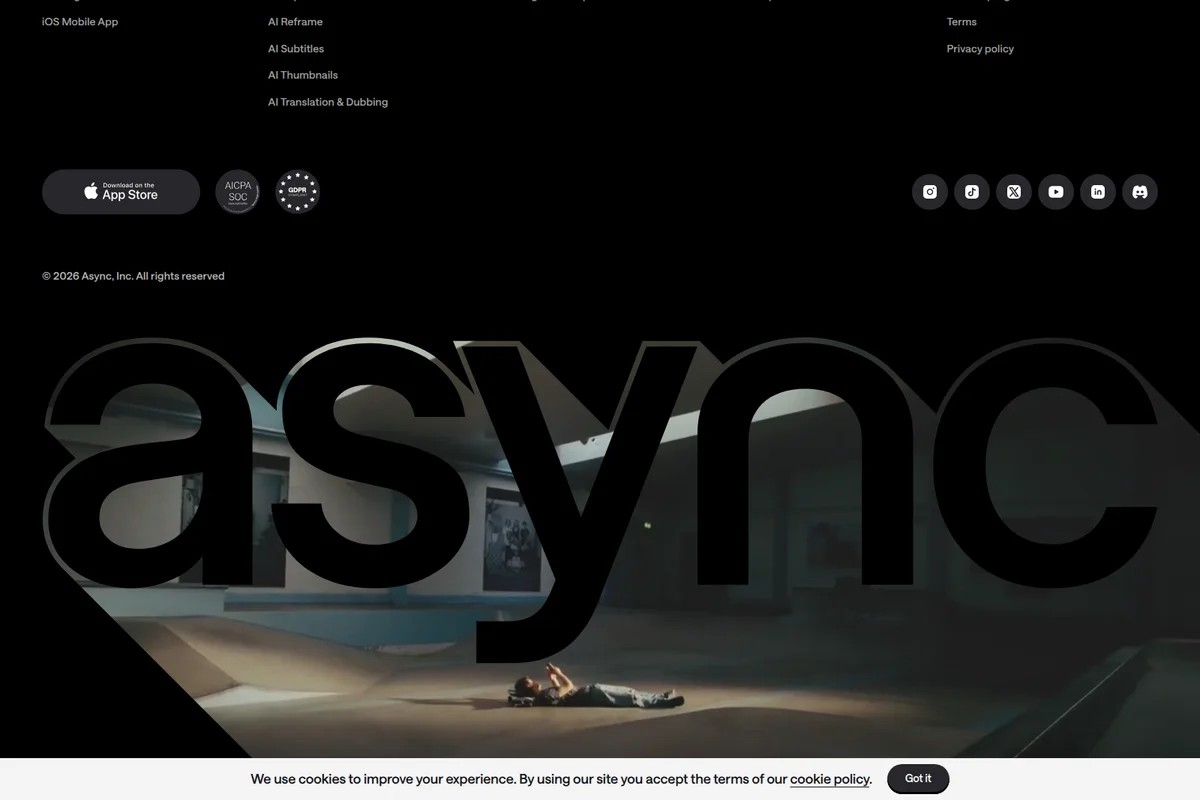The width and height of the screenshot is (1200, 800).
Task: Open the iOS Mobile App link
Action: pos(80,21)
